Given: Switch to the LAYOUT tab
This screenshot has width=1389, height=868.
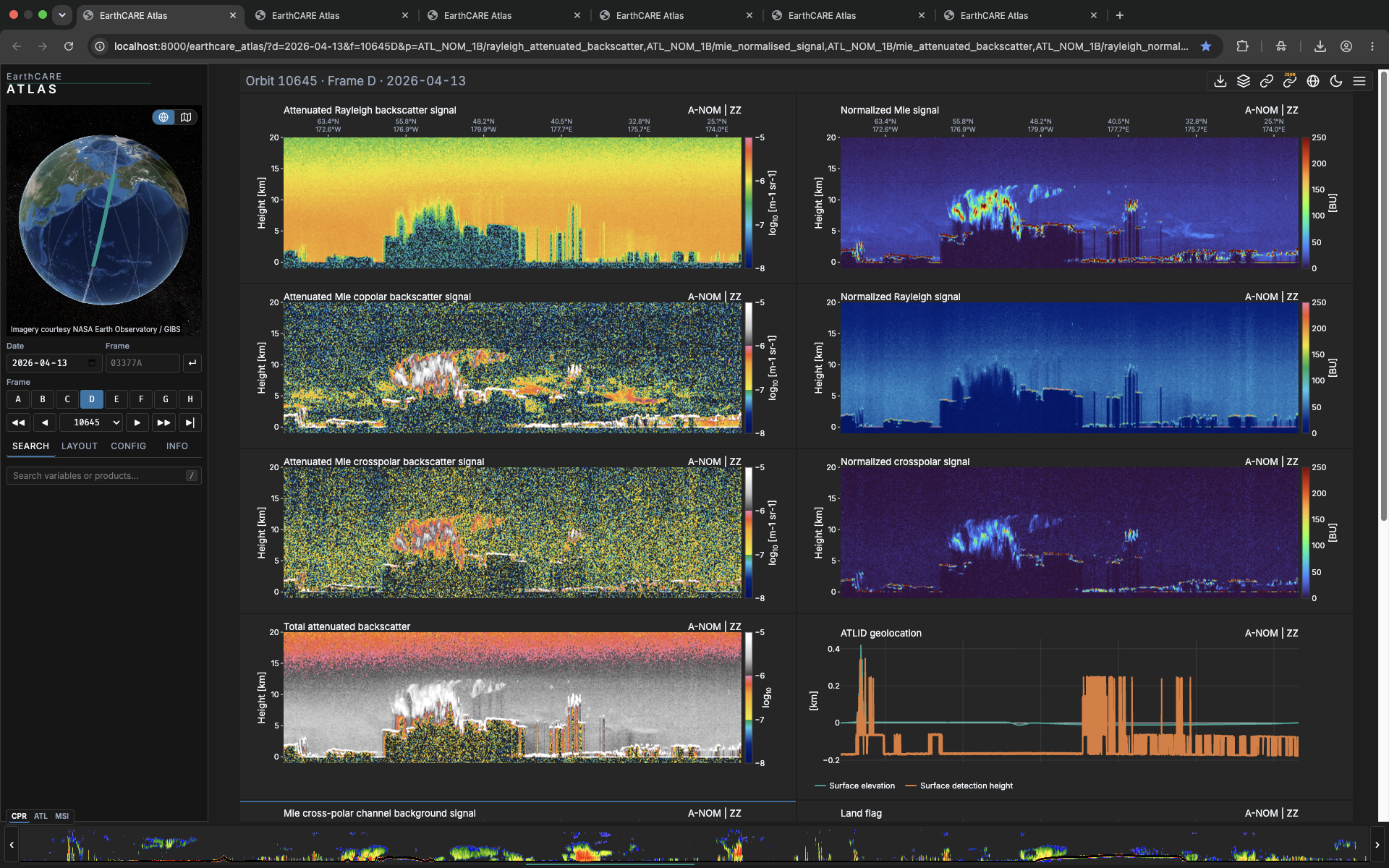Looking at the screenshot, I should click(x=80, y=446).
